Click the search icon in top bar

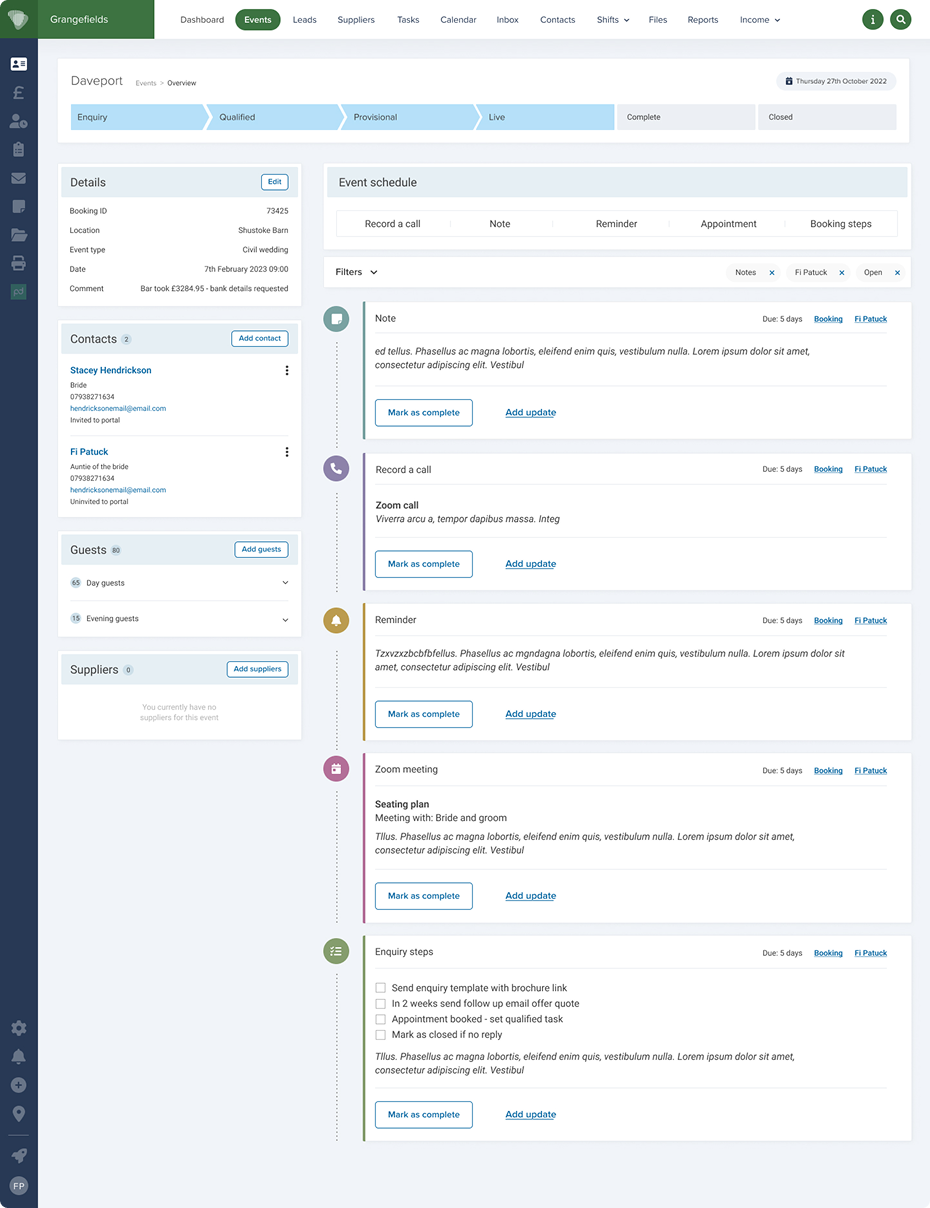point(901,19)
